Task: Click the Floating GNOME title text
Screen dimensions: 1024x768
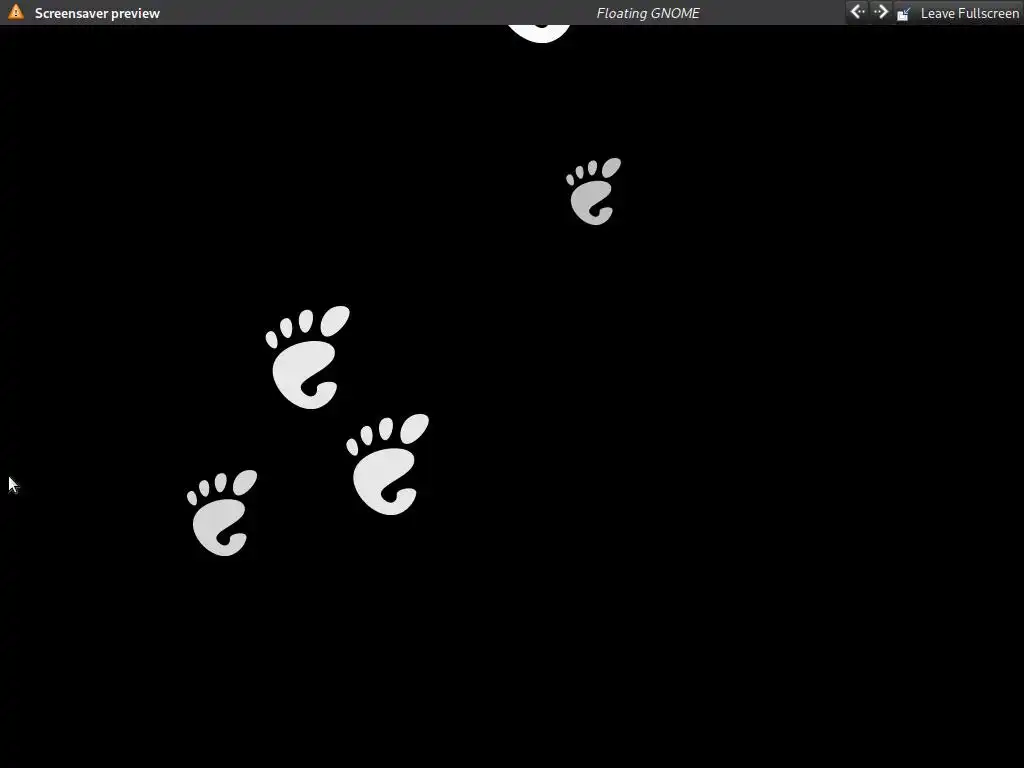Action: tap(648, 13)
